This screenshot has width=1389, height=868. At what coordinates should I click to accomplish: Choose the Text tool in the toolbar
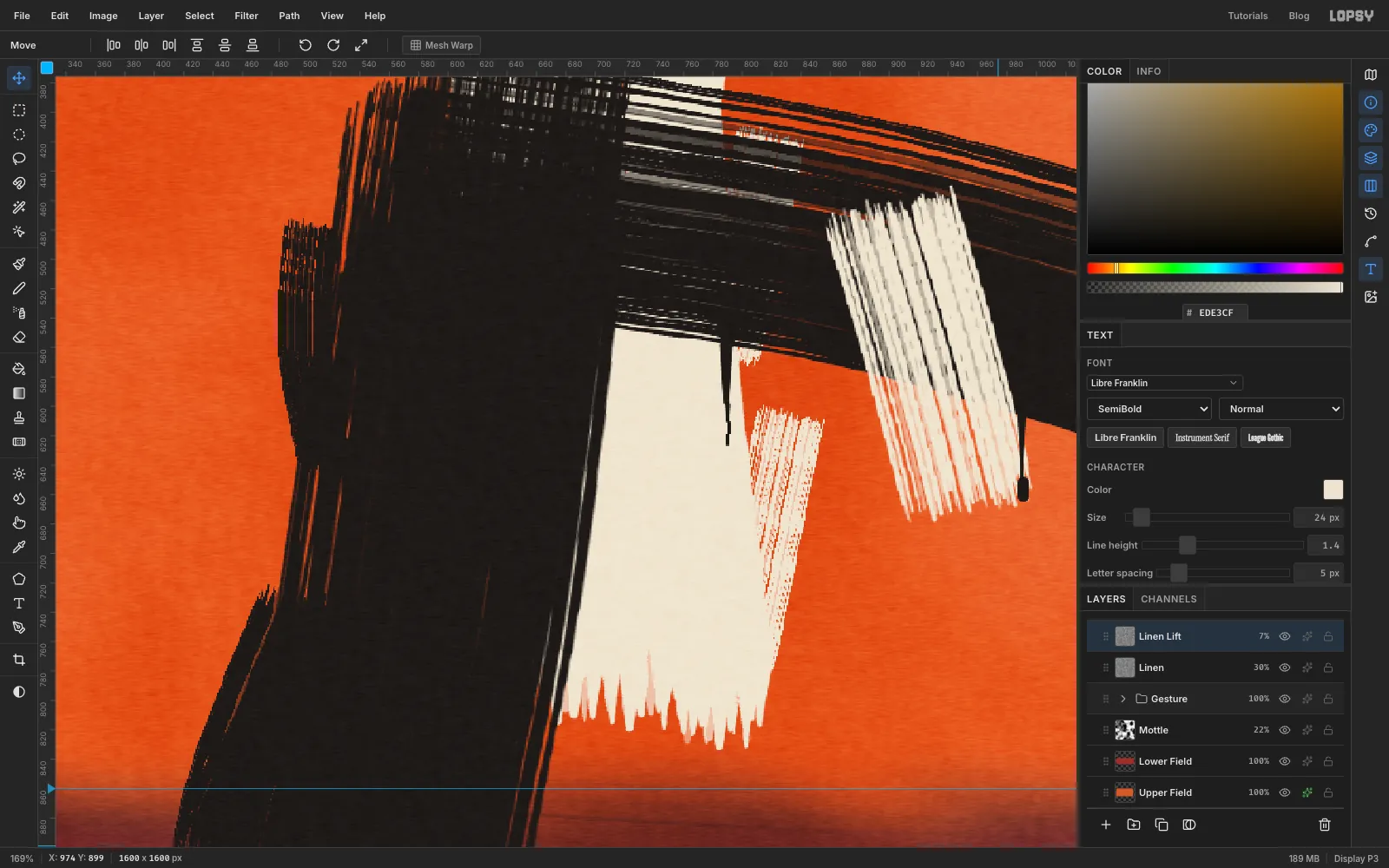[x=19, y=603]
